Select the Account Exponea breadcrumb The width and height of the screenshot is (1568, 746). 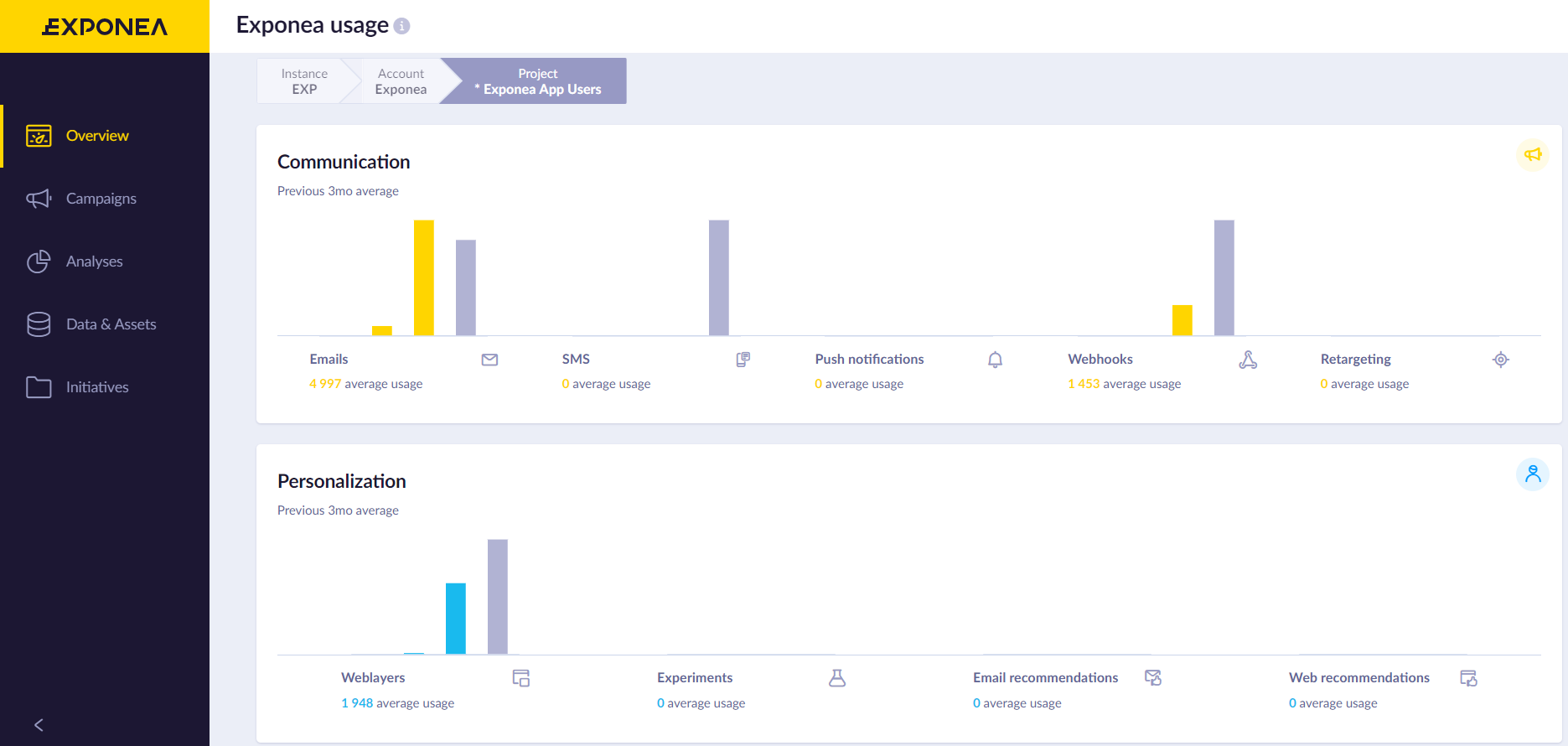click(401, 81)
